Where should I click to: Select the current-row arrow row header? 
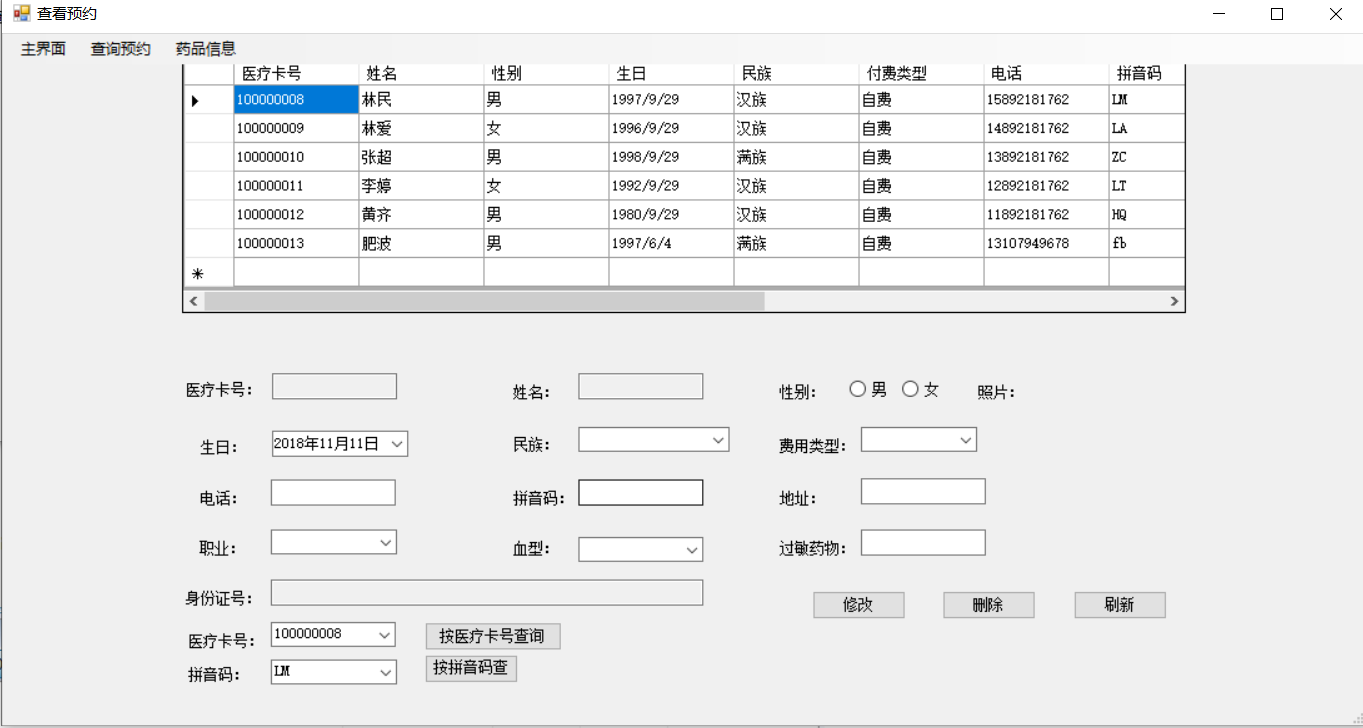point(209,100)
